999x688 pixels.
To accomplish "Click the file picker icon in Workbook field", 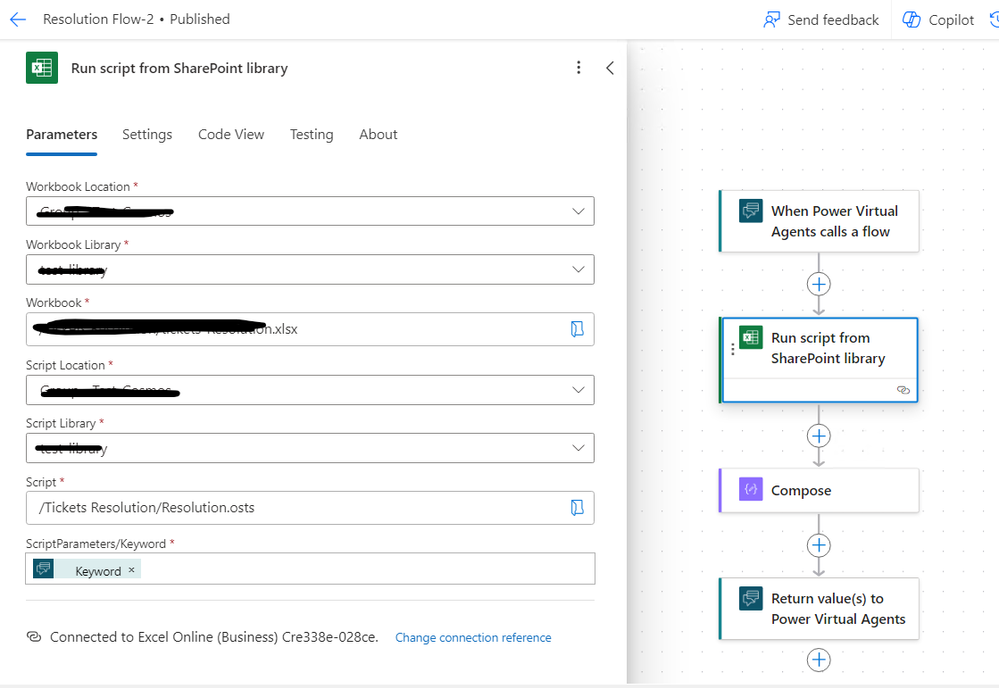I will [x=577, y=329].
